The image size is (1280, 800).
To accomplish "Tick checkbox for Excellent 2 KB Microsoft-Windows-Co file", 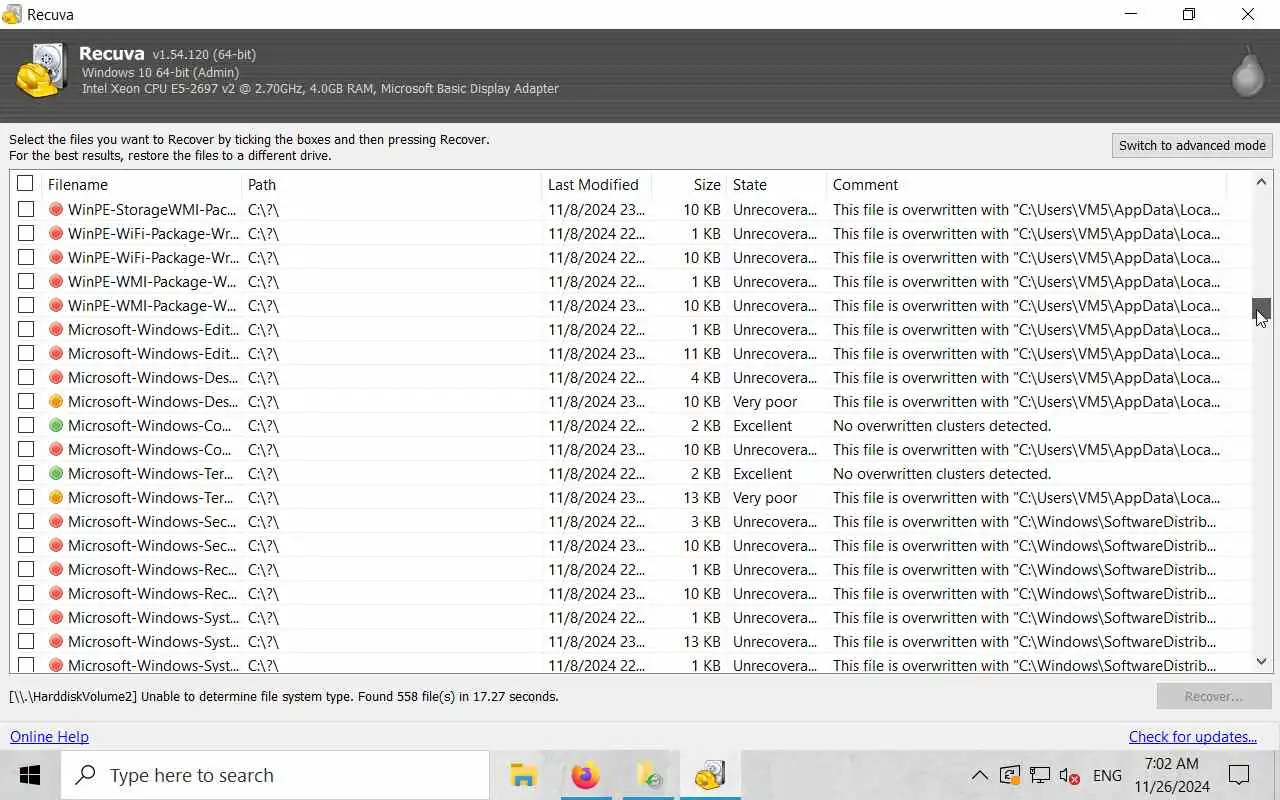I will click(x=26, y=426).
